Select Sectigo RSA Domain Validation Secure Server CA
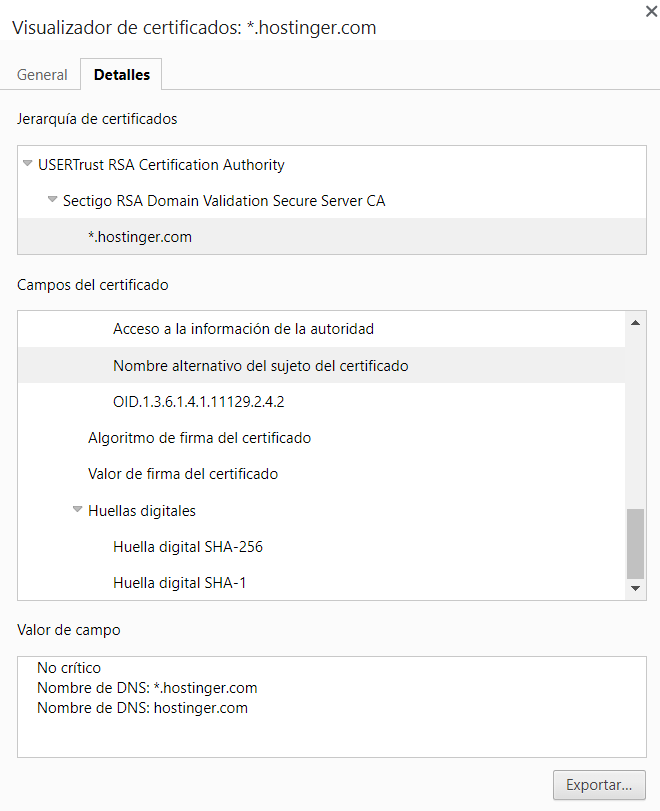Image resolution: width=660 pixels, height=811 pixels. (x=224, y=201)
